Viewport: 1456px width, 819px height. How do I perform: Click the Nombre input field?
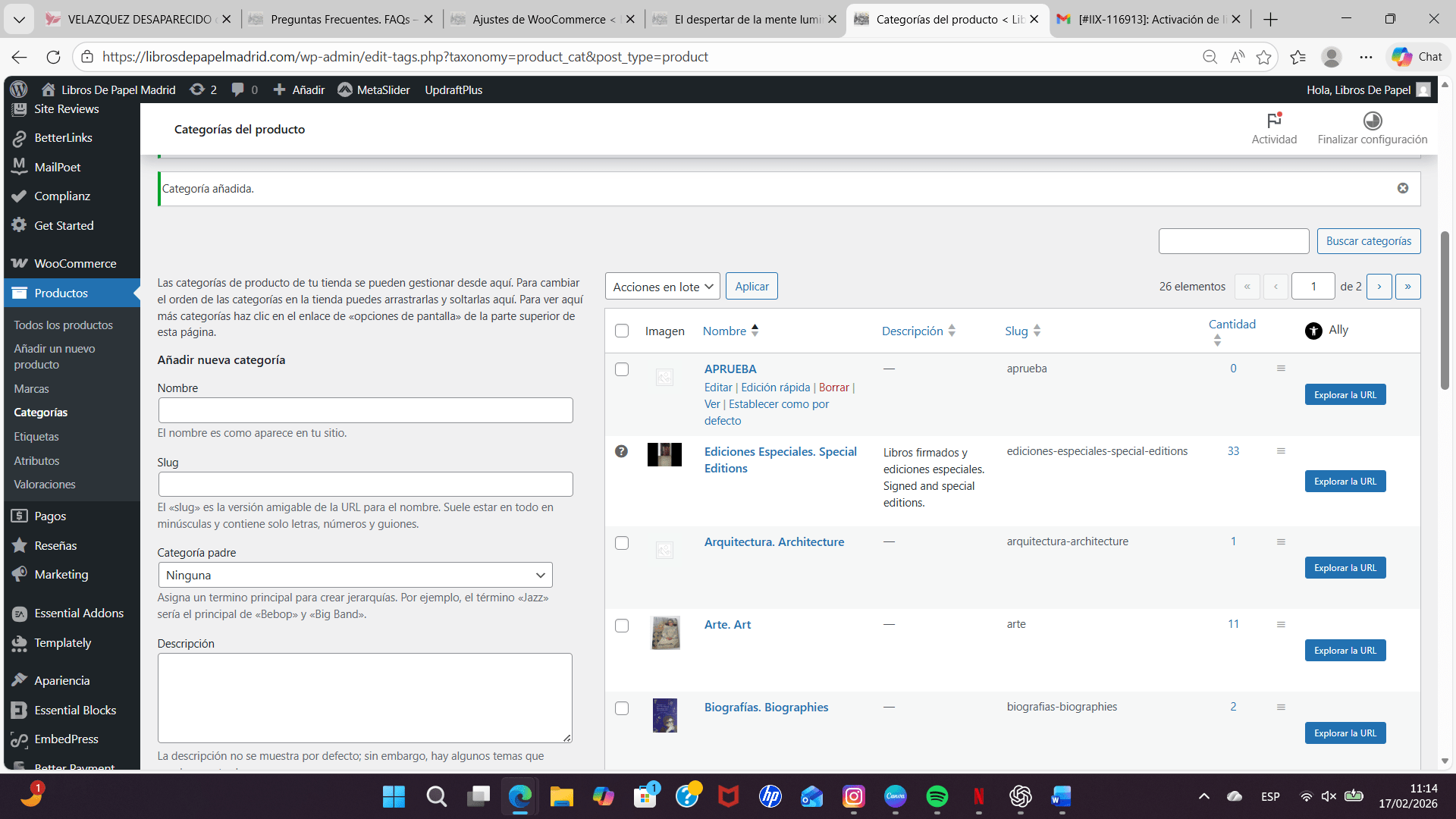366,410
